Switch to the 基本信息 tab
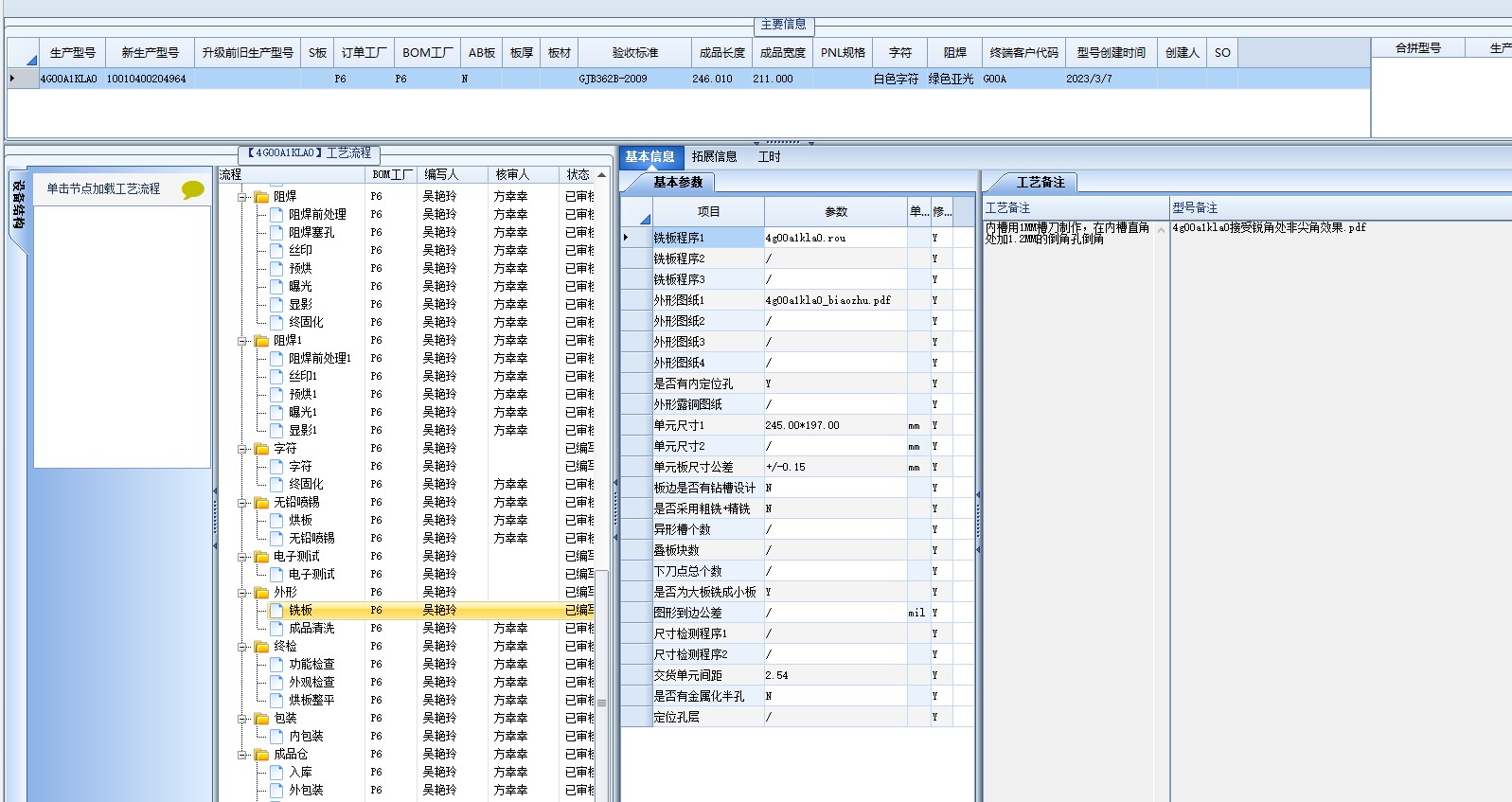Viewport: 1512px width, 802px height. (x=649, y=157)
